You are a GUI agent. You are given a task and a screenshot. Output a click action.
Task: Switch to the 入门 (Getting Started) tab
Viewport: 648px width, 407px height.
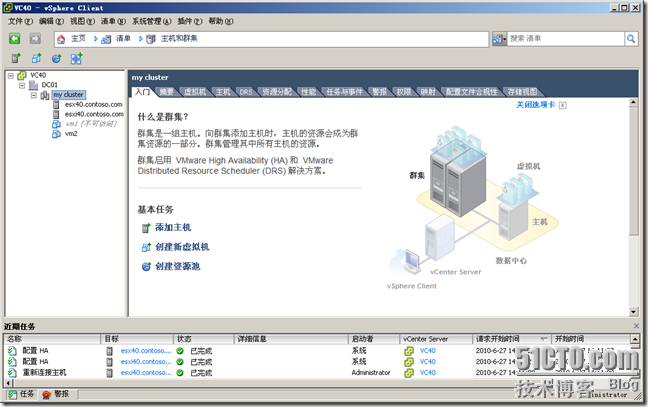[x=143, y=92]
